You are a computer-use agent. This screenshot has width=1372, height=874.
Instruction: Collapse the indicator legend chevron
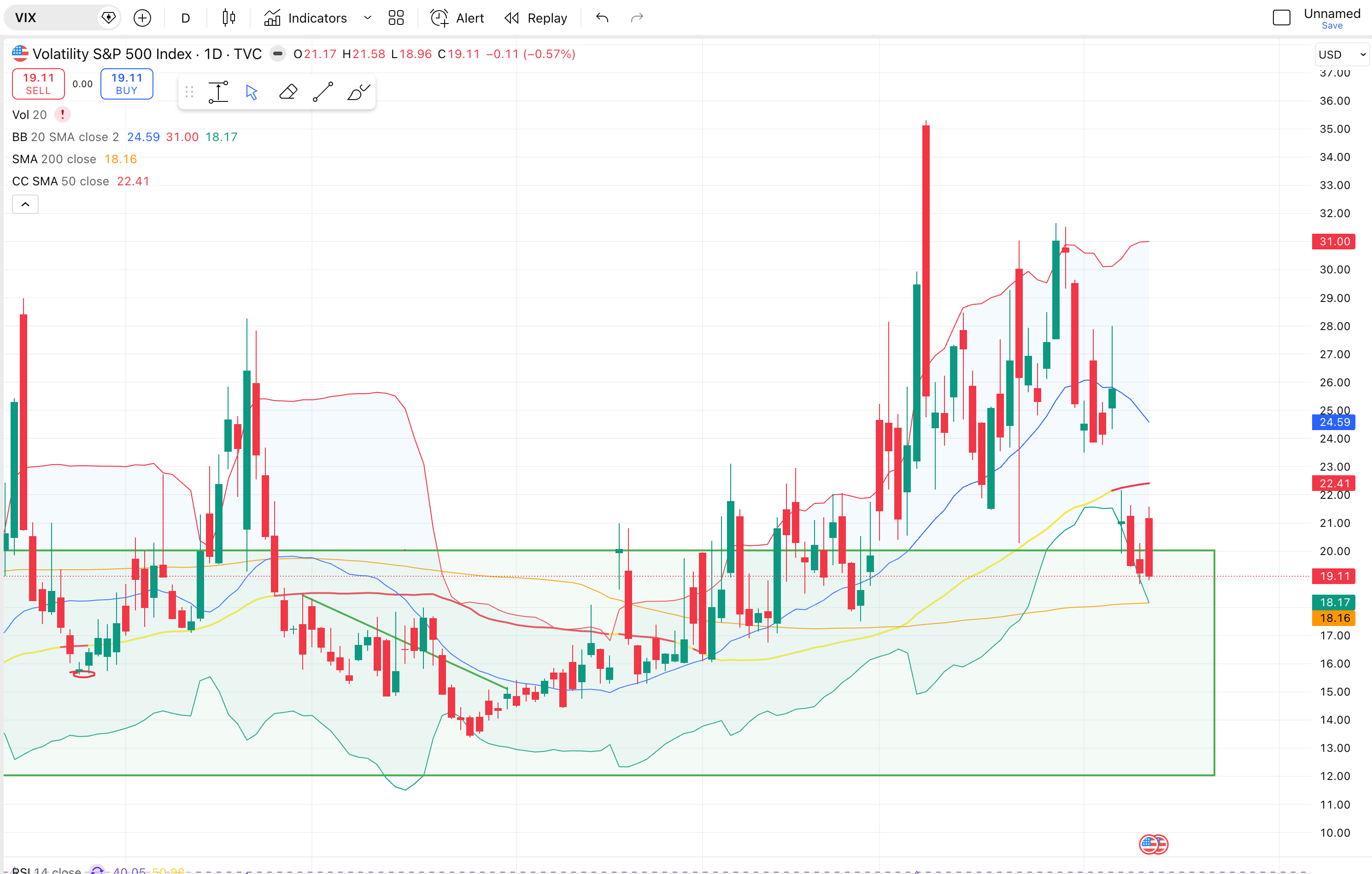pos(25,204)
